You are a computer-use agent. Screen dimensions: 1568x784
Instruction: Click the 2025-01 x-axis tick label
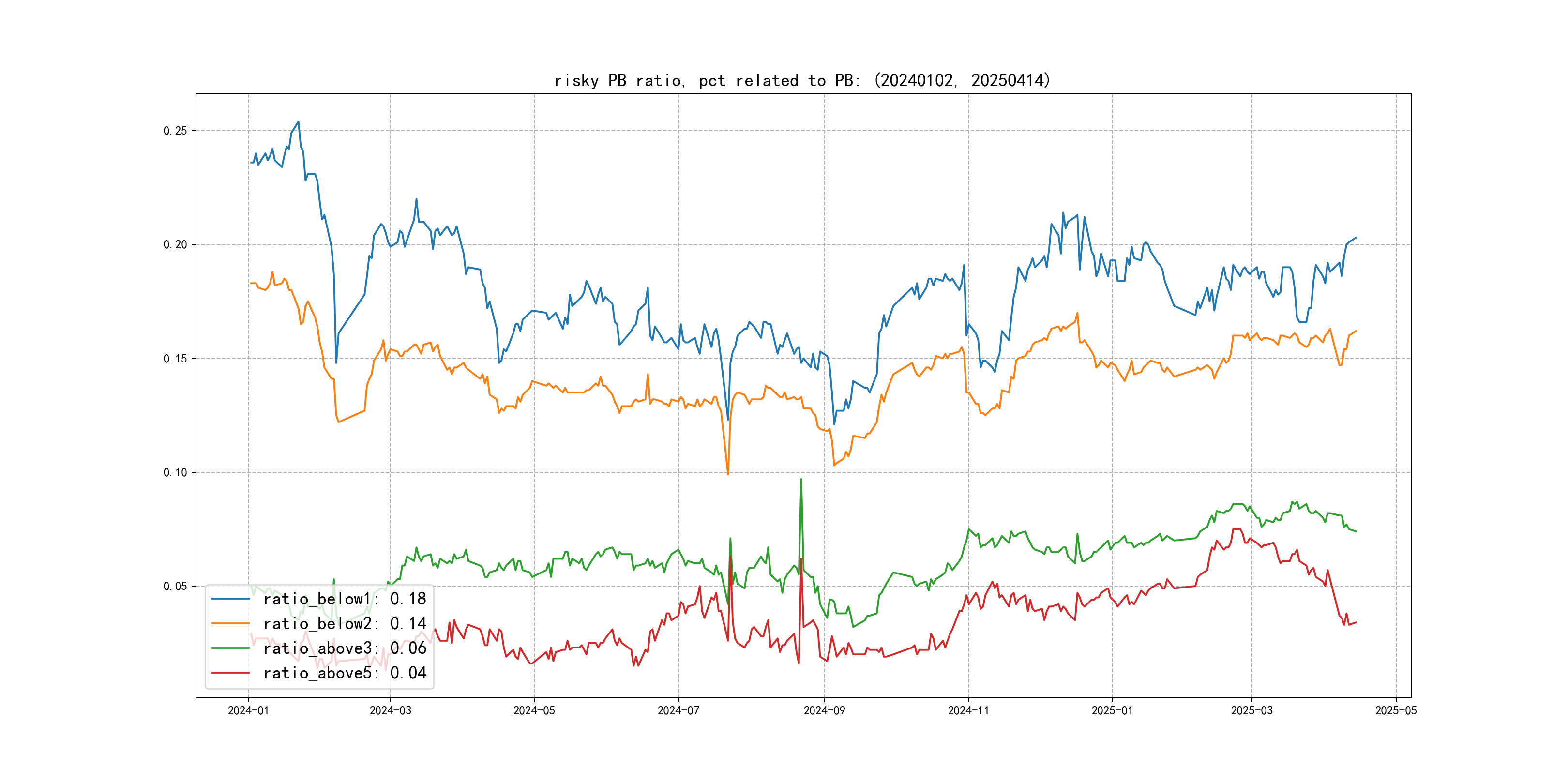coord(1112,711)
